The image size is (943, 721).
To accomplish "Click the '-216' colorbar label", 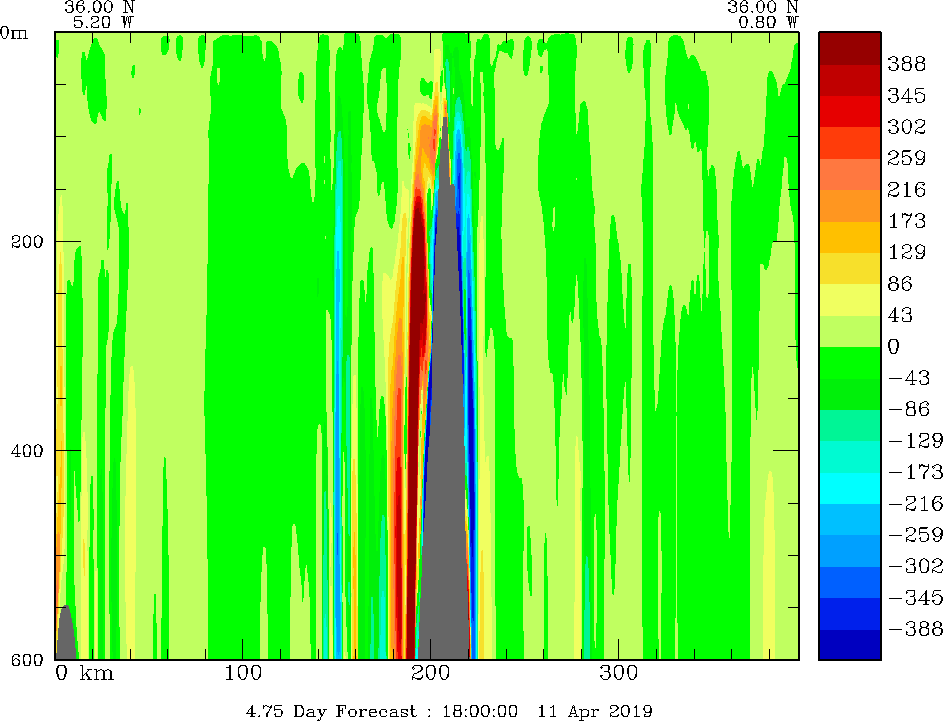I will tap(915, 503).
